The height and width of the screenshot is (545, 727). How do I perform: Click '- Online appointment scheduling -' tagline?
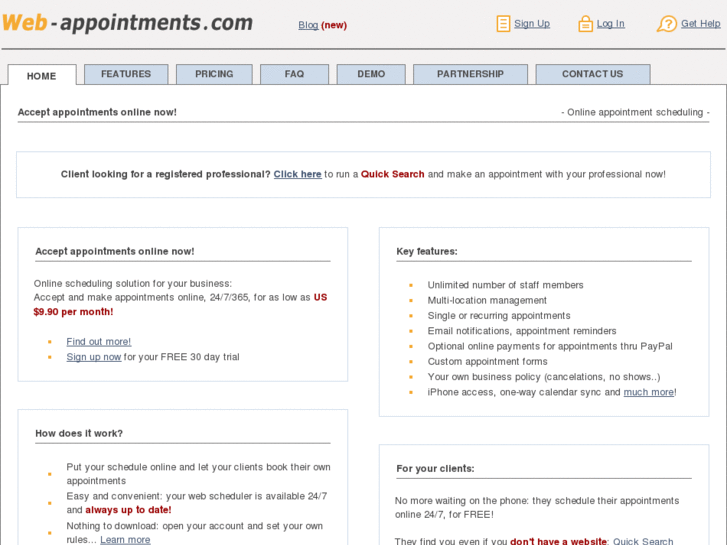click(635, 112)
